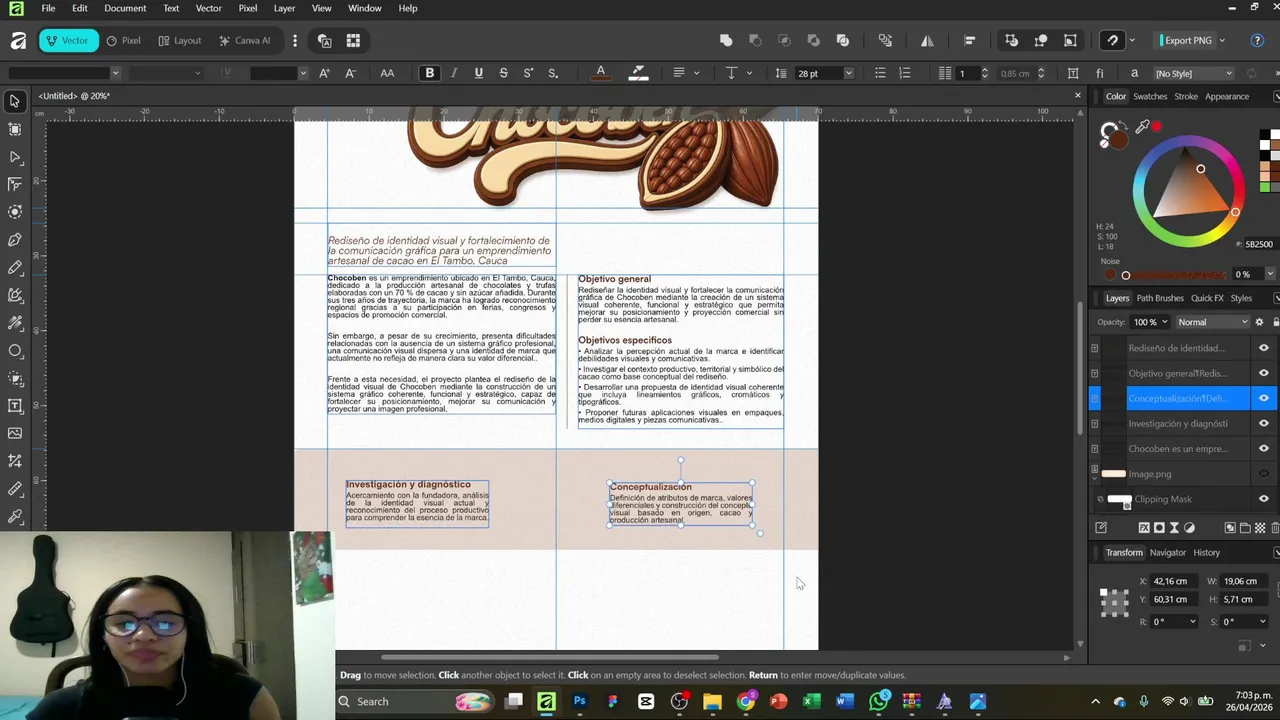Viewport: 1280px width, 720px height.
Task: Hide the Clipping Mask layer
Action: point(1263,499)
